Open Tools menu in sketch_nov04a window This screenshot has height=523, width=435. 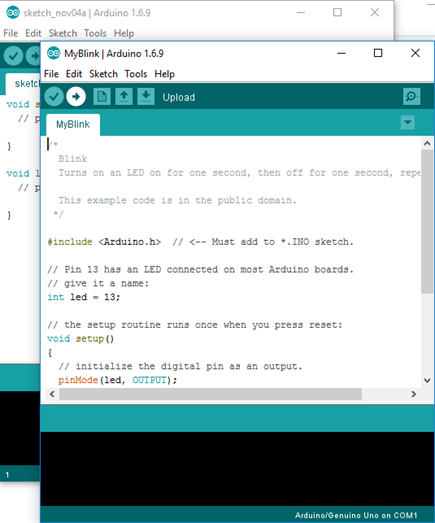tap(95, 33)
